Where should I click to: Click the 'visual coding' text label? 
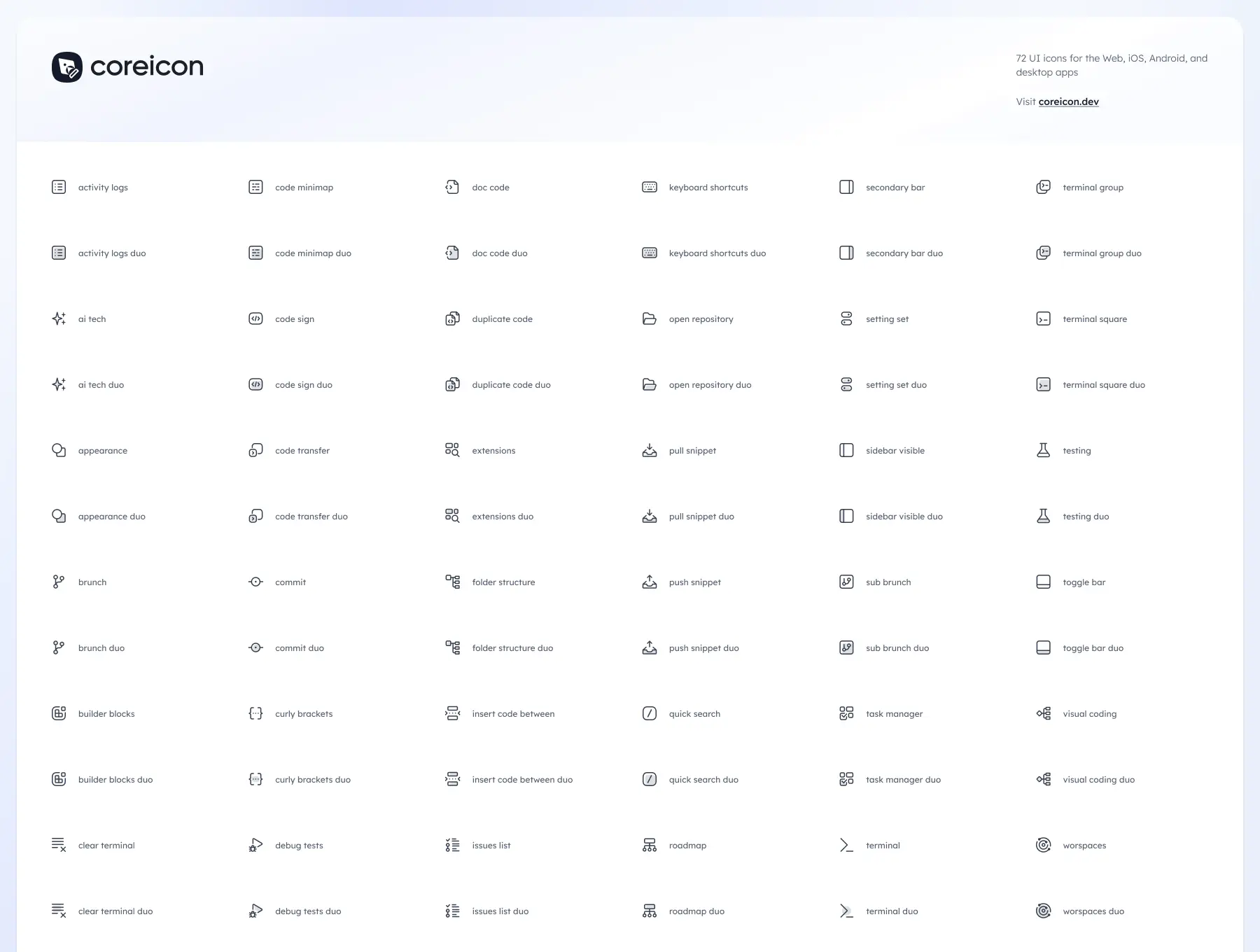coord(1089,713)
